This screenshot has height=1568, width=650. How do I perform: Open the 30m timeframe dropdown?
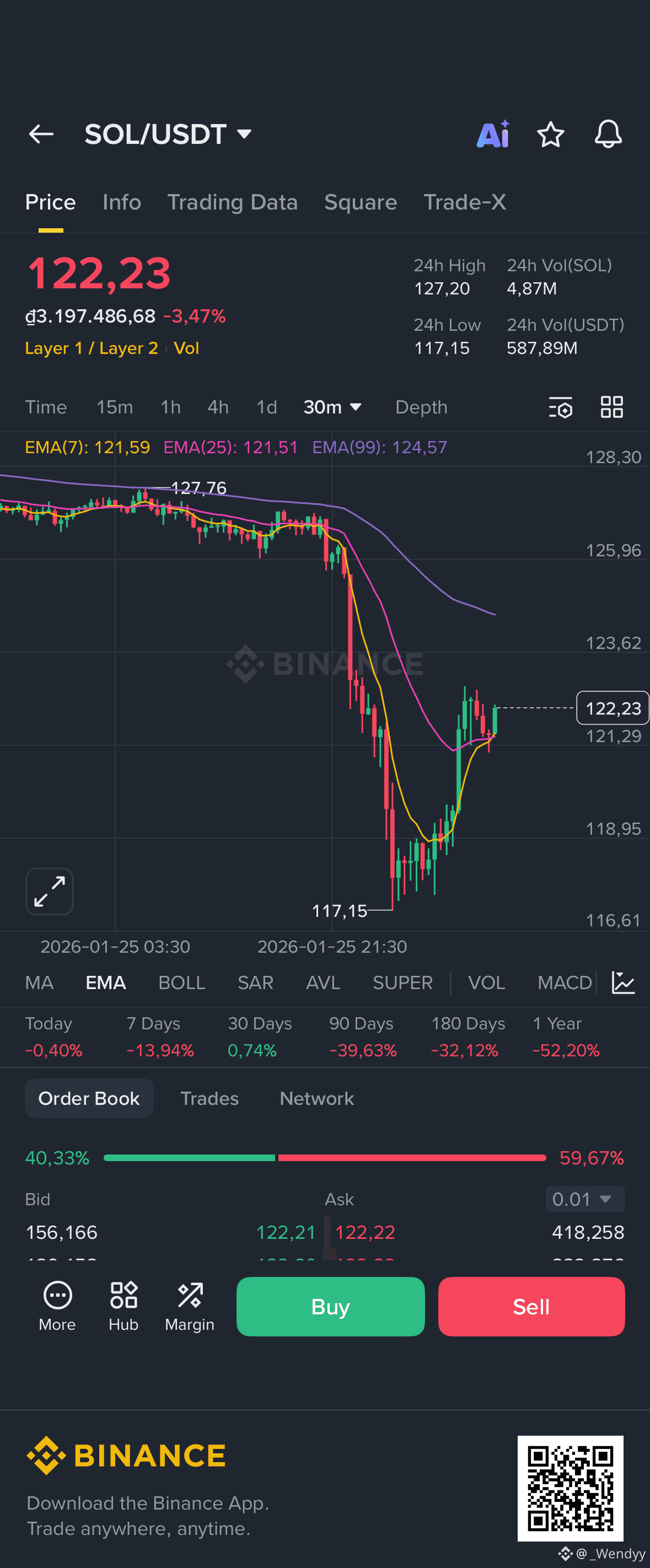pyautogui.click(x=333, y=407)
